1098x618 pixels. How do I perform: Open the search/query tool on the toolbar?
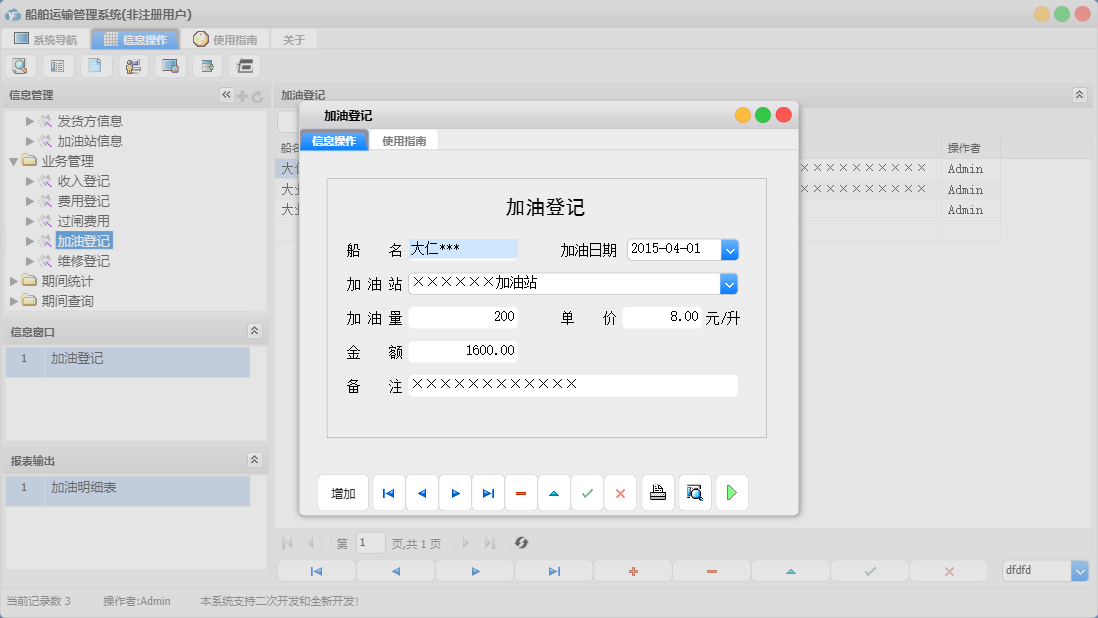21,65
